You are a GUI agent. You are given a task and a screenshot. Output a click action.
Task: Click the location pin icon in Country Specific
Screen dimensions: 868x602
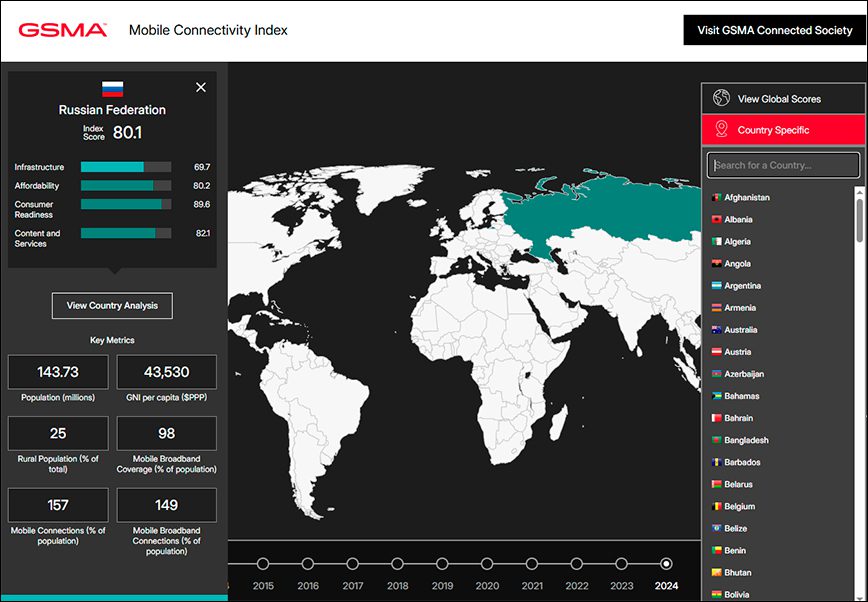pyautogui.click(x=721, y=129)
